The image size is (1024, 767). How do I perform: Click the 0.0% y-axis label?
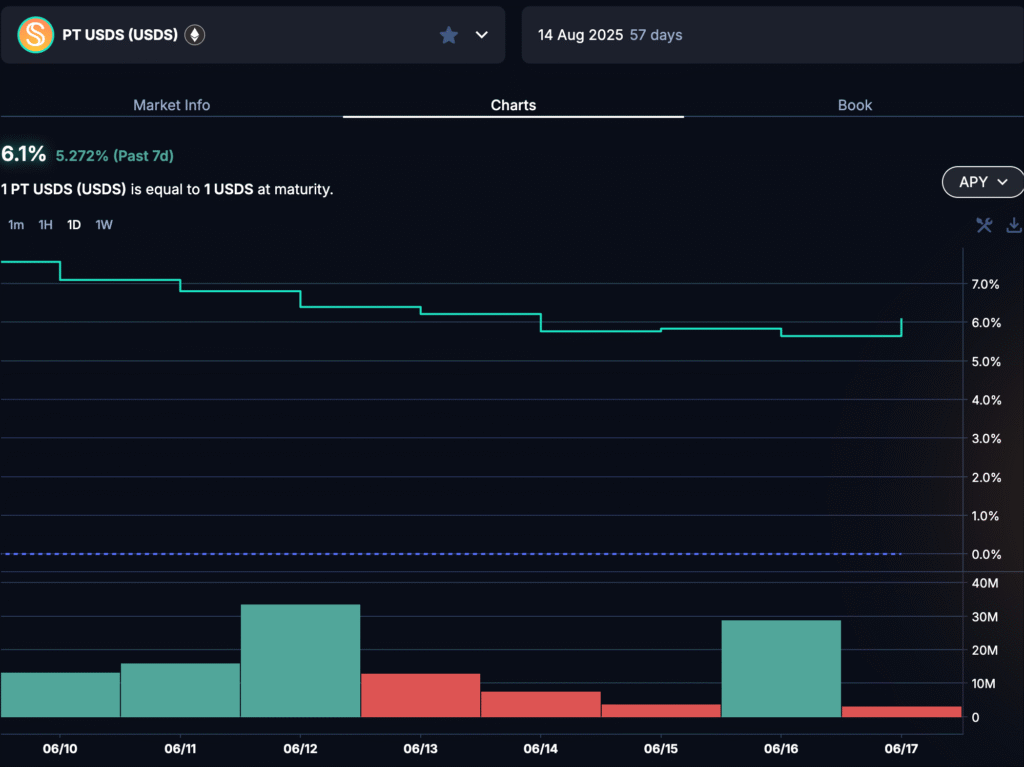coord(985,555)
